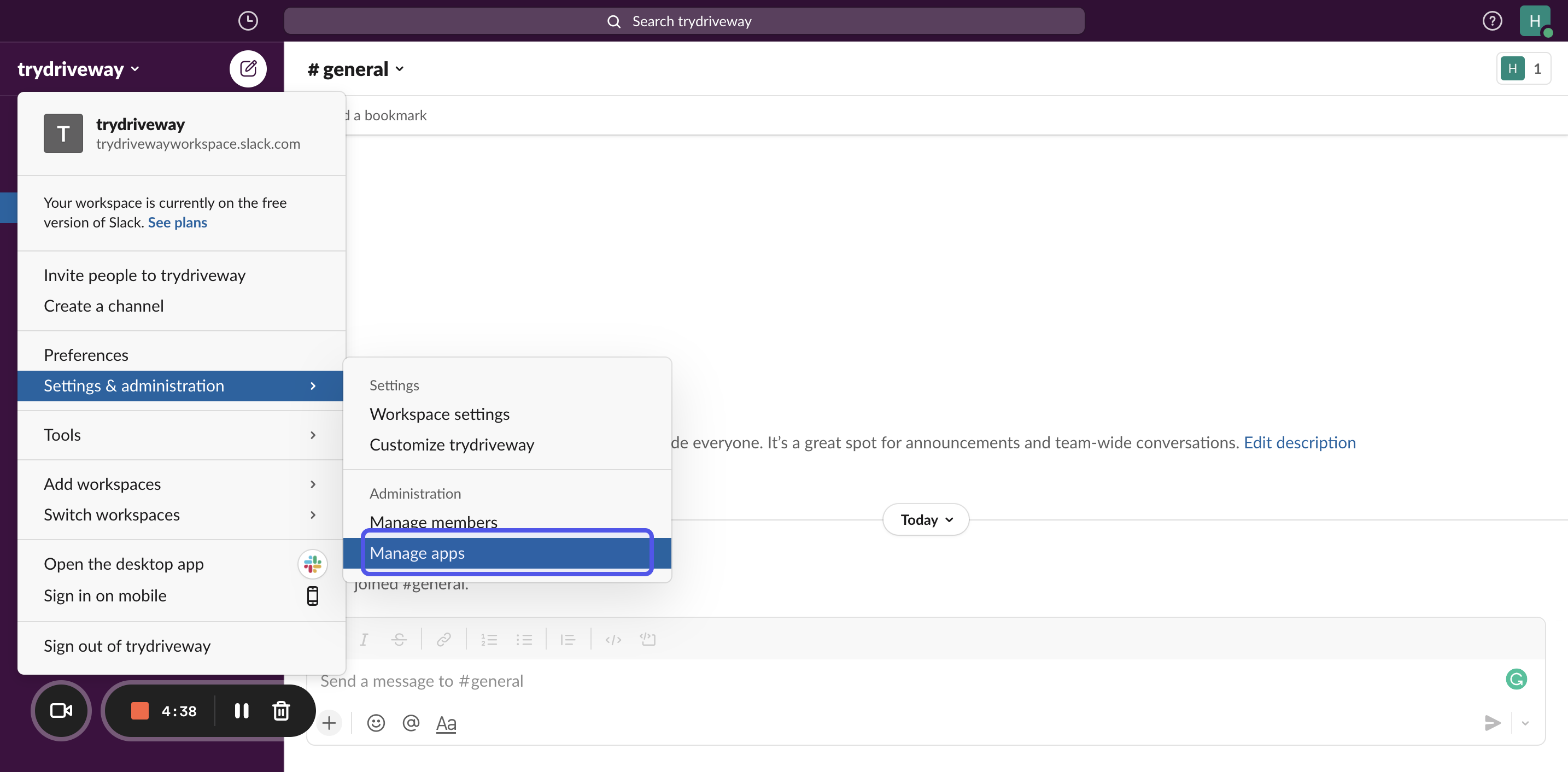Click the recording timer 4:38
1568x772 pixels.
pyautogui.click(x=179, y=711)
